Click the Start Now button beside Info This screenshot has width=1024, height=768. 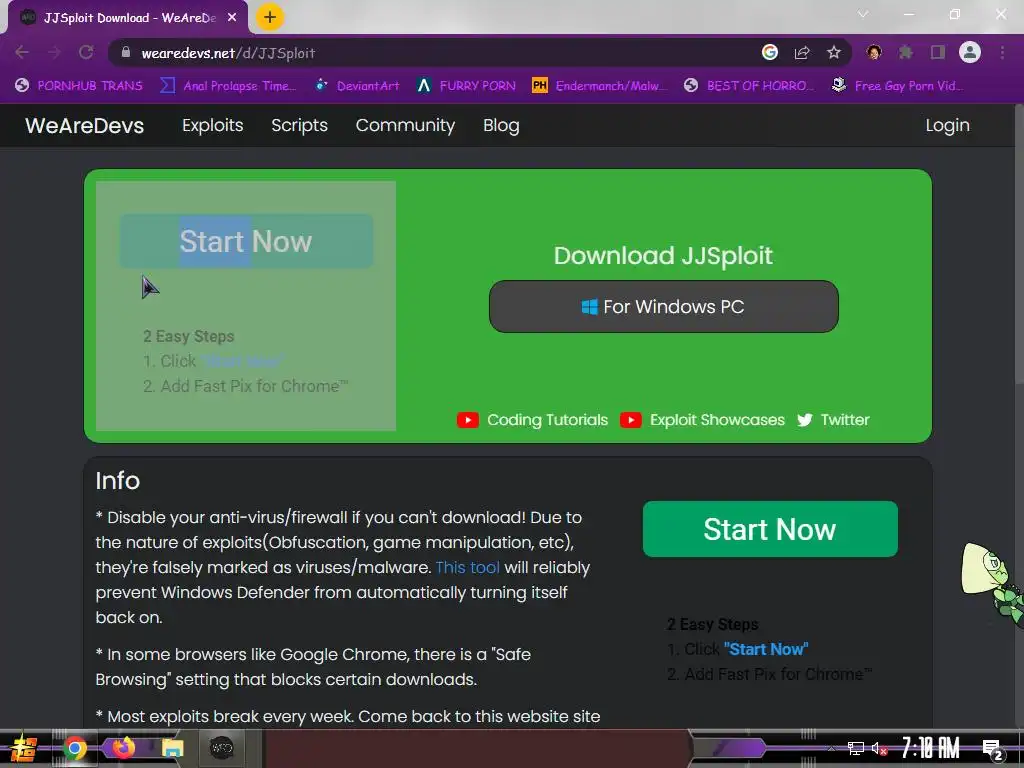[x=770, y=529]
